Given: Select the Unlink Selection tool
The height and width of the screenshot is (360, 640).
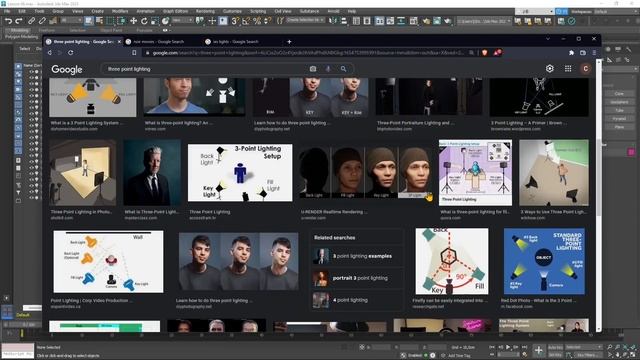Looking at the screenshot, I should click(x=42, y=21).
